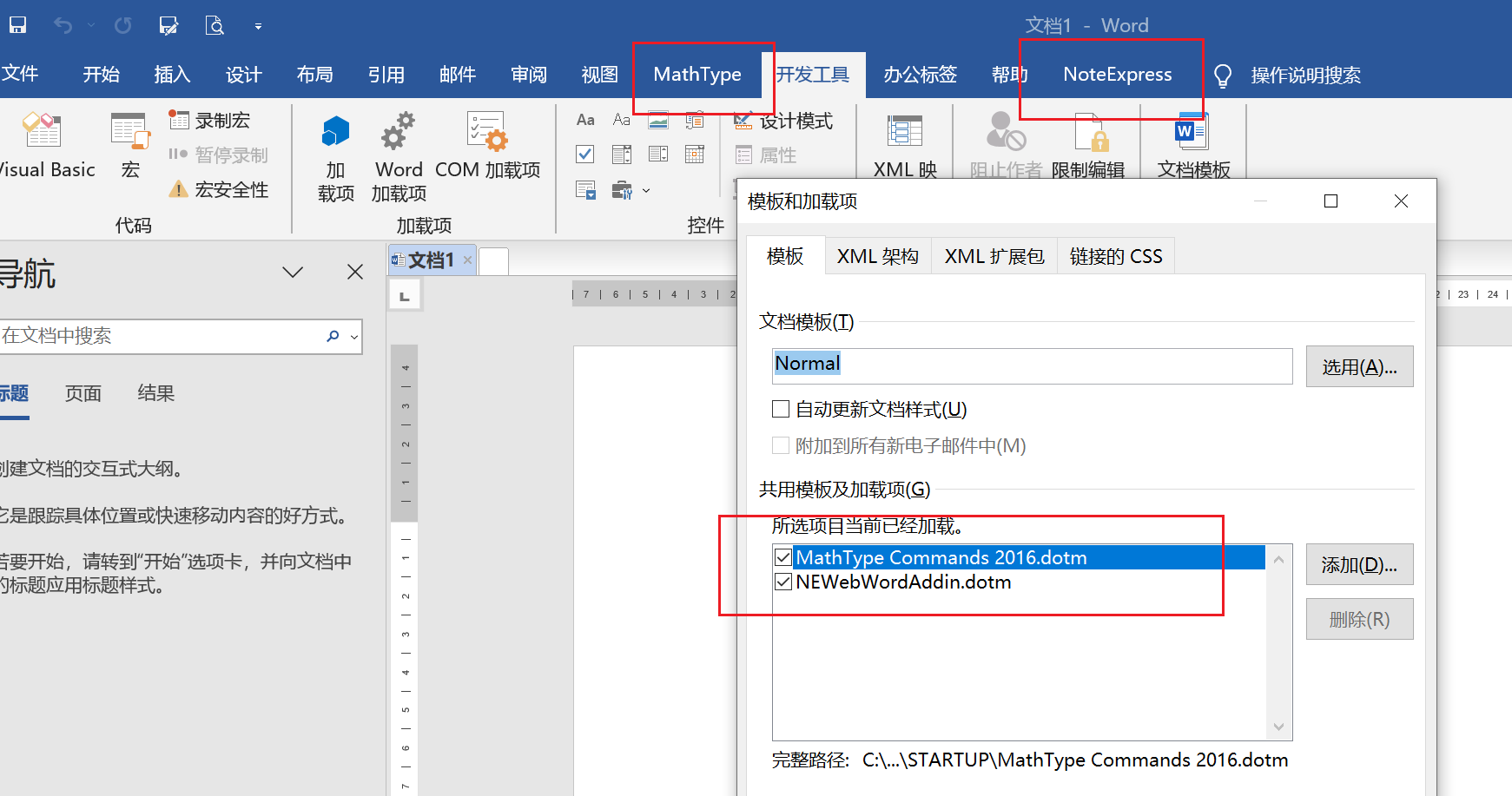Switch to XML 架构 dialog tab

[877, 256]
